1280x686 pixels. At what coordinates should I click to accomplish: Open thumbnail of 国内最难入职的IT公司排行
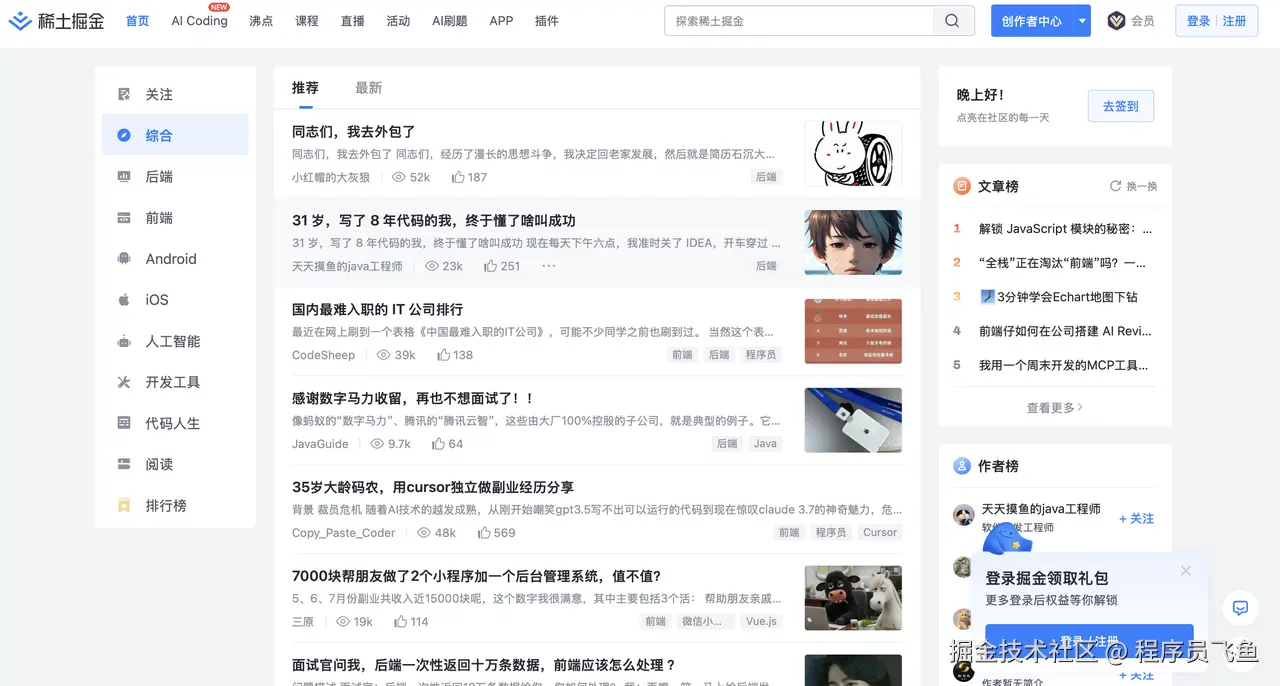tap(853, 331)
